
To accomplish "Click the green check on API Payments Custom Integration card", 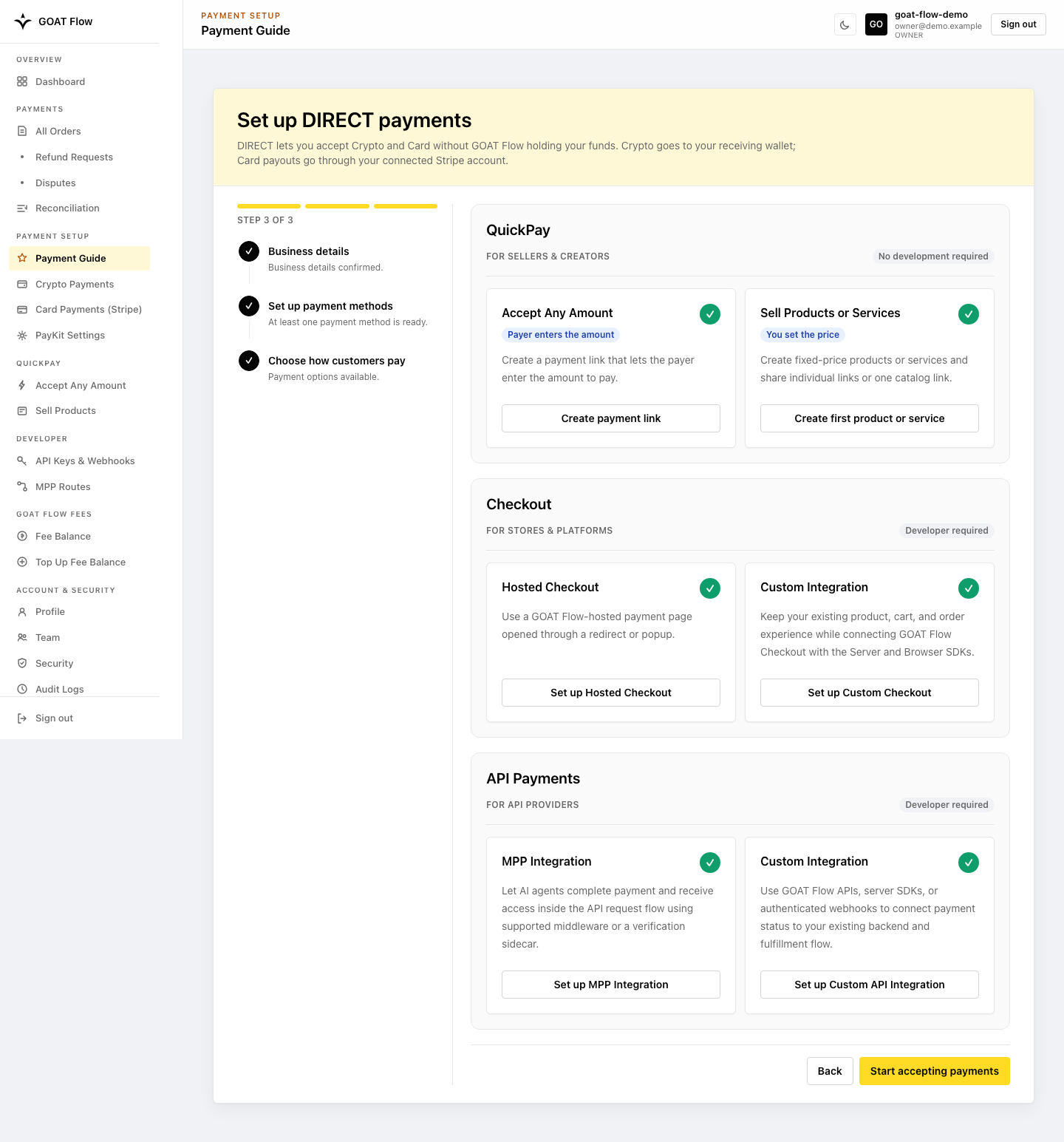I will click(969, 863).
